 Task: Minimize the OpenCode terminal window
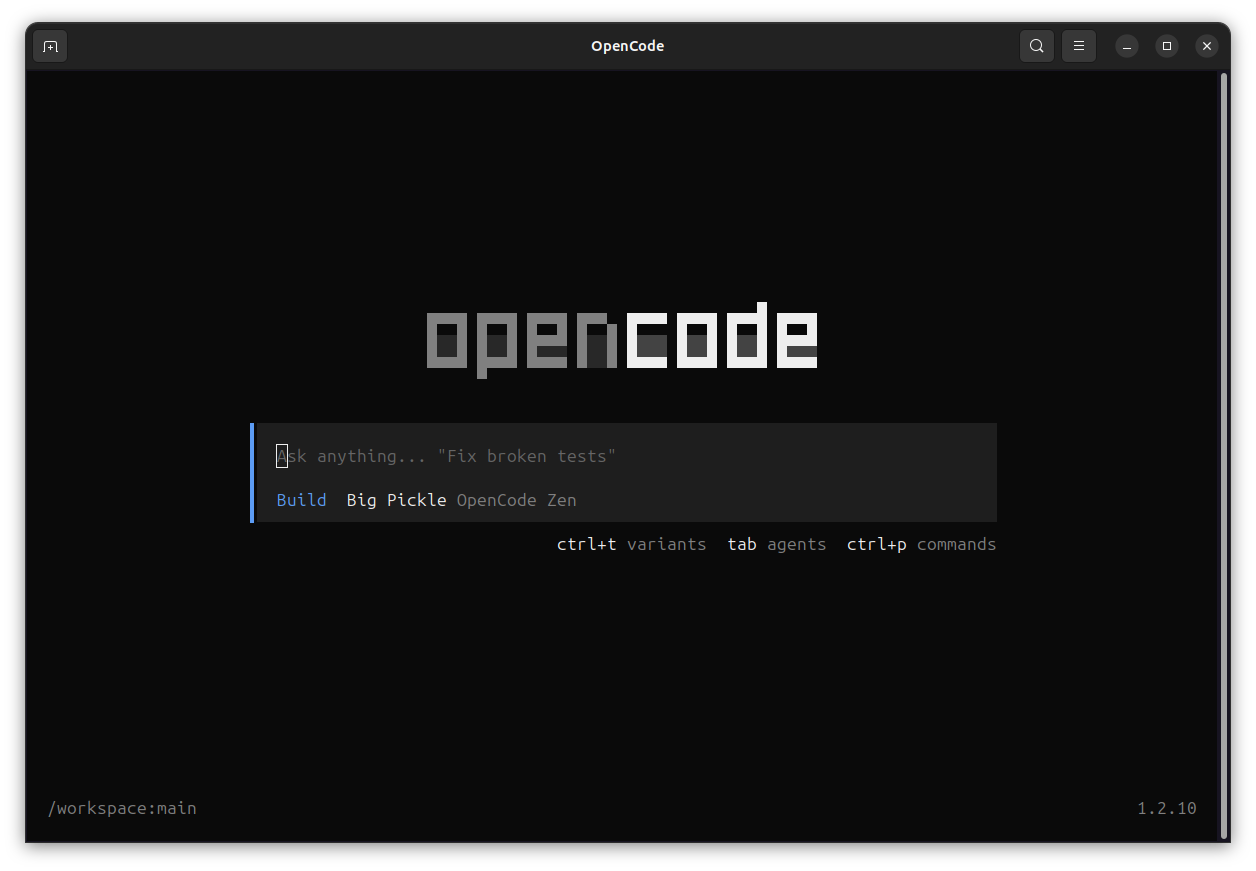pyautogui.click(x=1127, y=45)
